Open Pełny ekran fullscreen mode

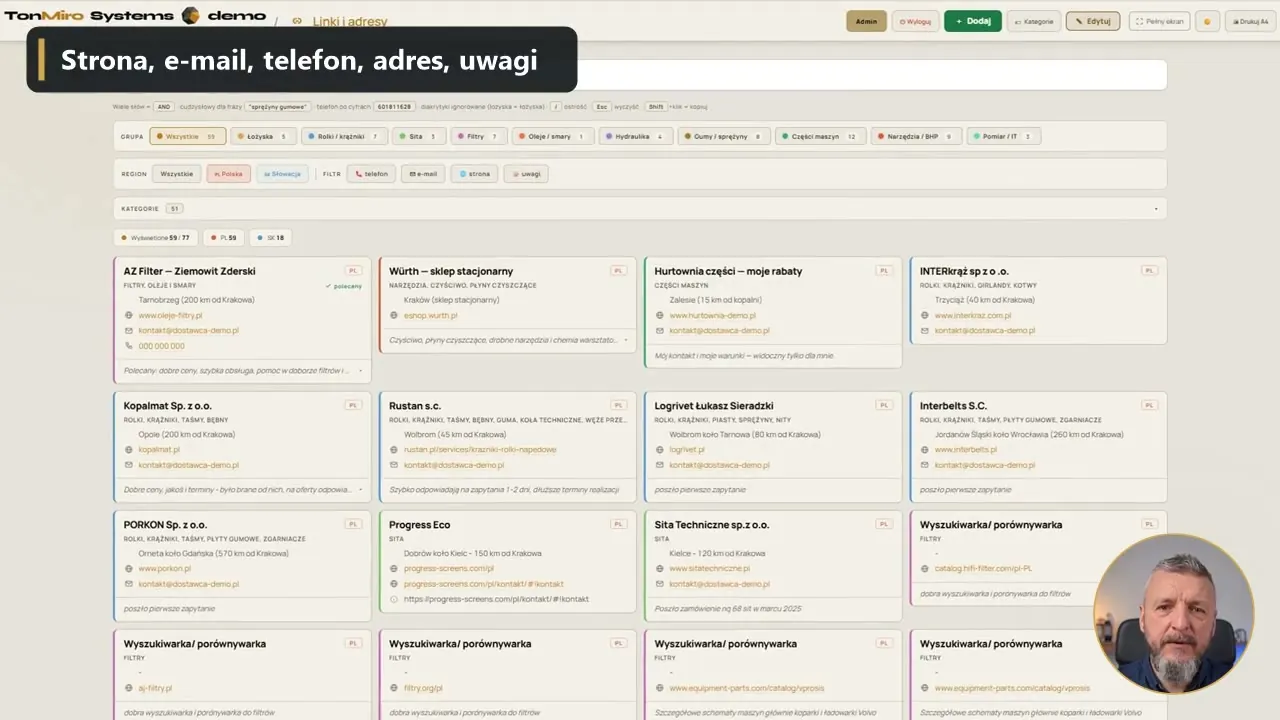click(1160, 21)
